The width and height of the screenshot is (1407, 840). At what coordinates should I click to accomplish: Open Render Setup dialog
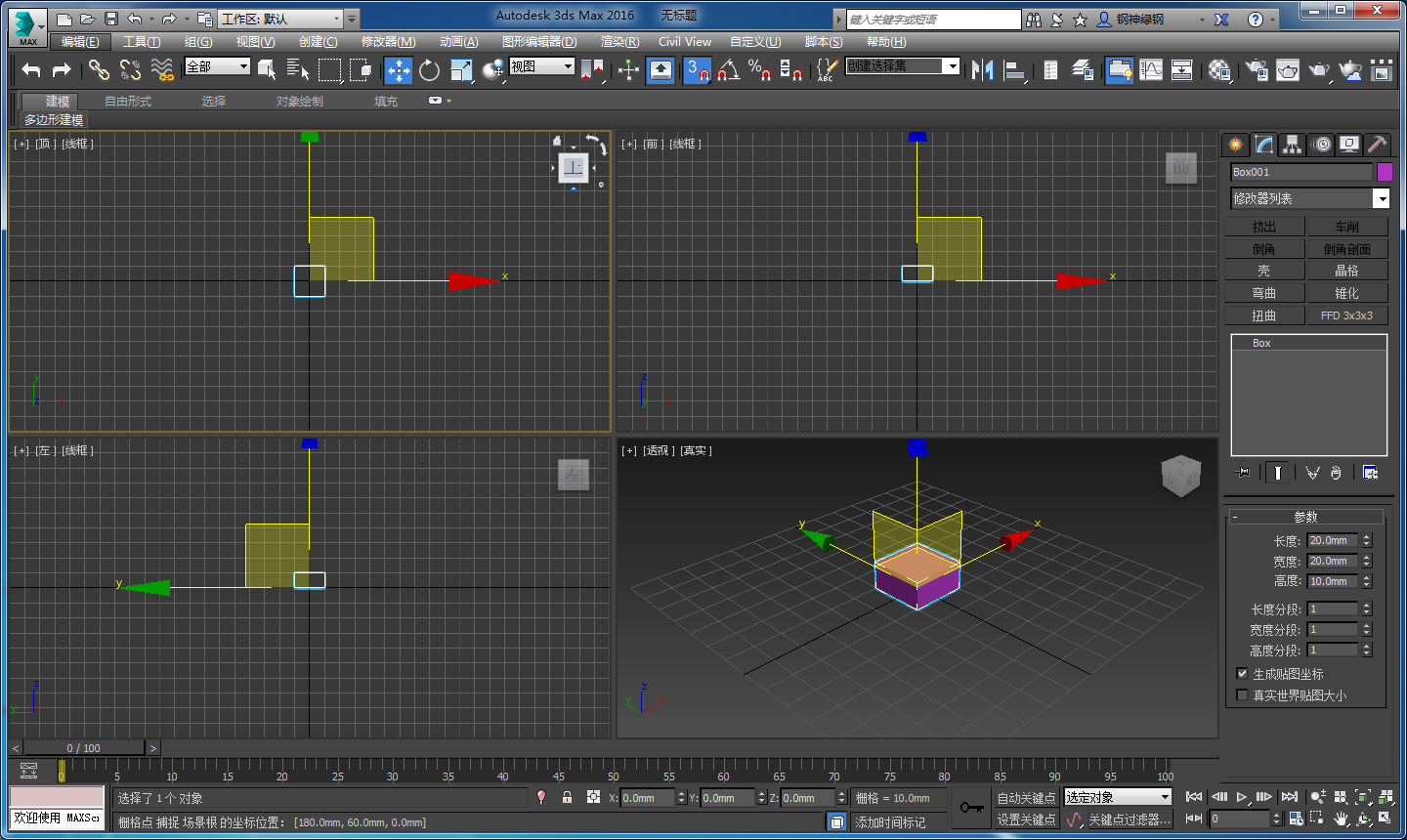(x=1257, y=70)
